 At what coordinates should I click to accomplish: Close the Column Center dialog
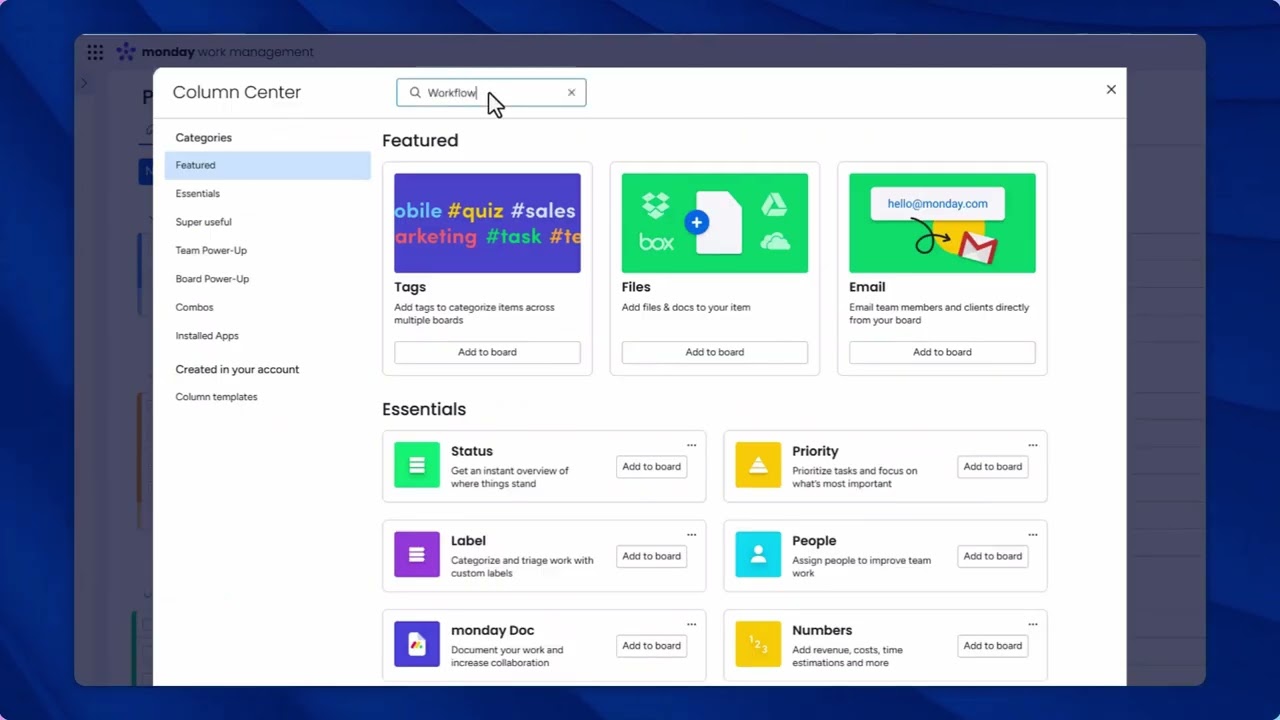click(x=1111, y=90)
